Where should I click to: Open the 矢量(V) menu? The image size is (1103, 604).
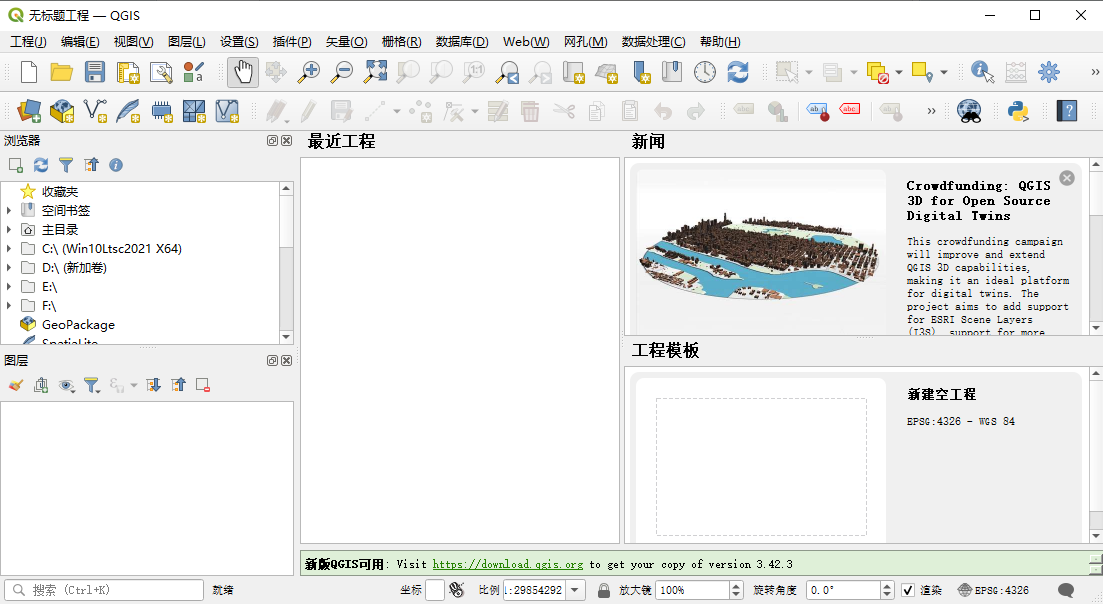pos(346,41)
